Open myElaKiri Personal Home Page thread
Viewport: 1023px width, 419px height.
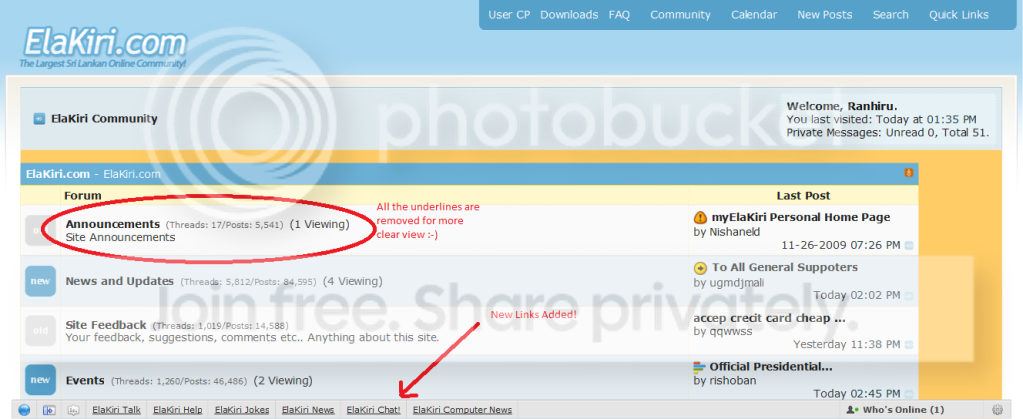pyautogui.click(x=801, y=217)
